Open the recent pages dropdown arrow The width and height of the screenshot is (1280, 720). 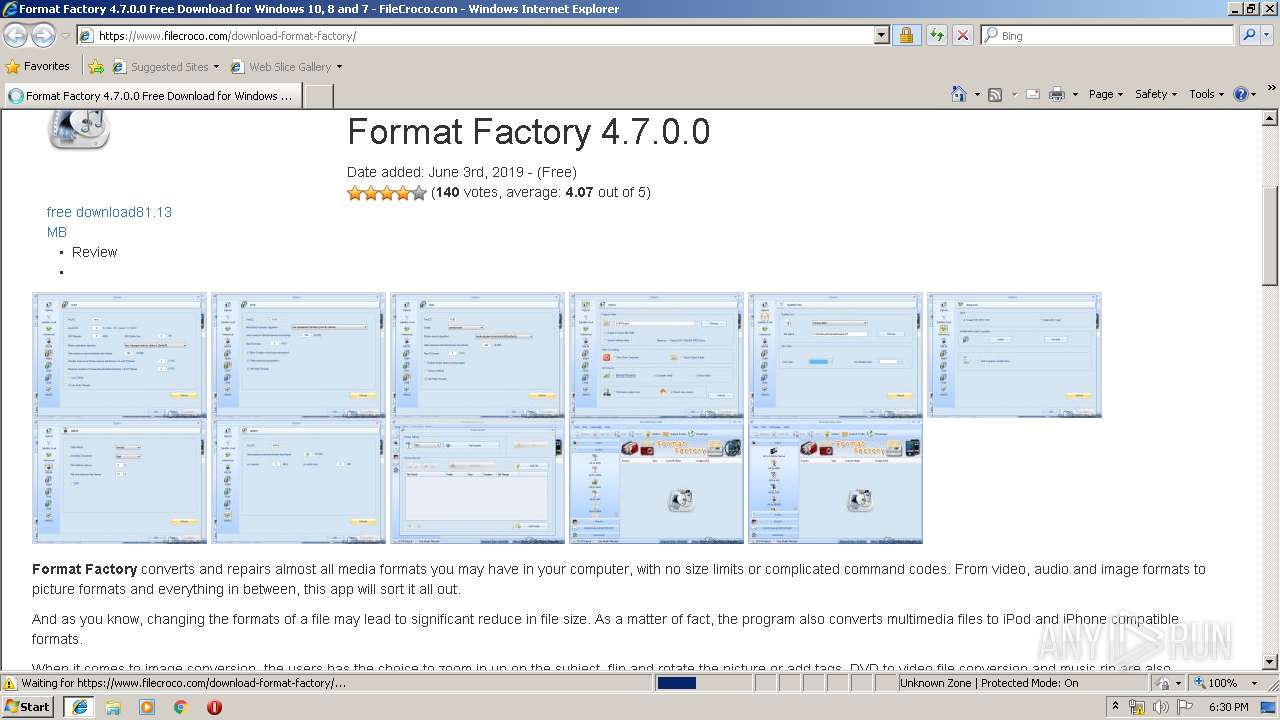click(65, 35)
